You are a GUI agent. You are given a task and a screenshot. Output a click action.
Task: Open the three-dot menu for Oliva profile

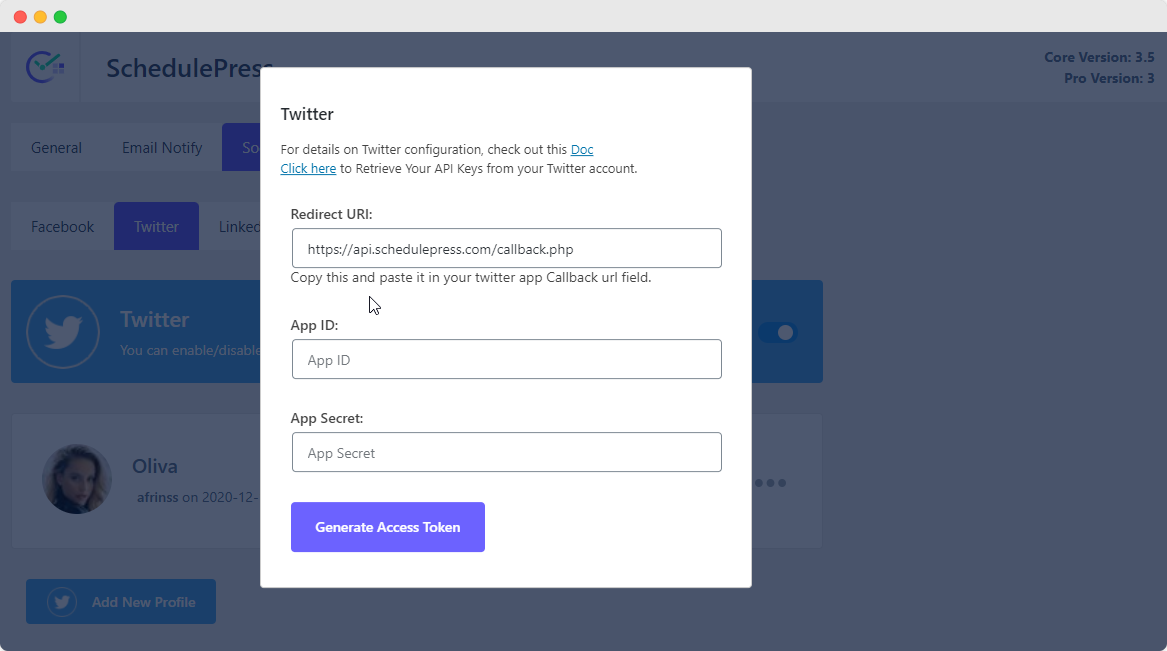(x=770, y=483)
